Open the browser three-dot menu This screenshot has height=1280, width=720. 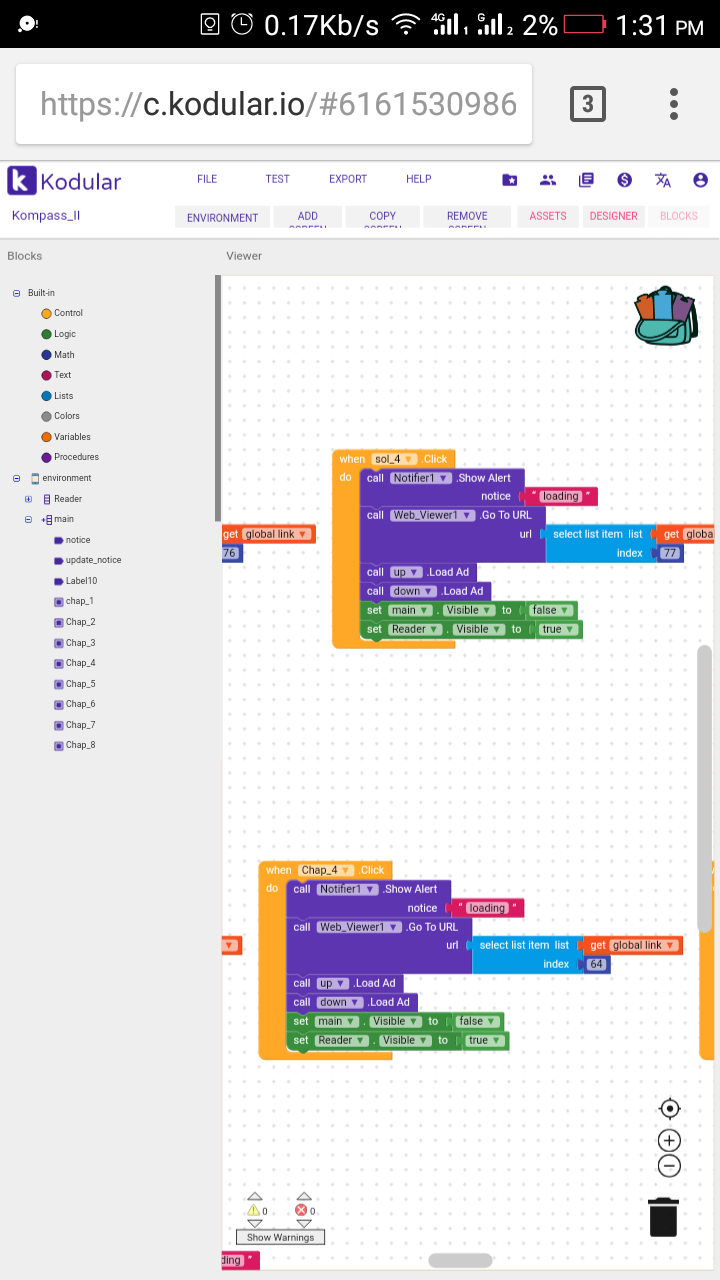(674, 104)
